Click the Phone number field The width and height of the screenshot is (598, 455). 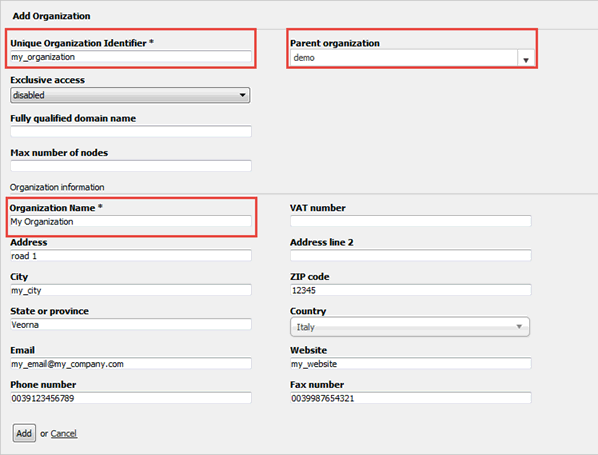pyautogui.click(x=131, y=398)
